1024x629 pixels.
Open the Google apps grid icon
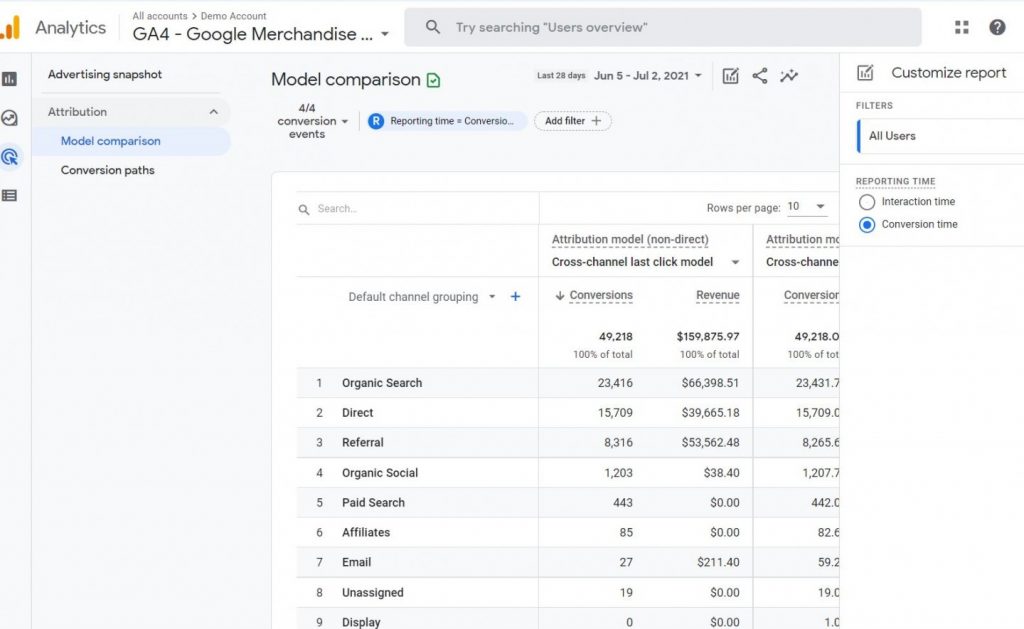(x=962, y=27)
